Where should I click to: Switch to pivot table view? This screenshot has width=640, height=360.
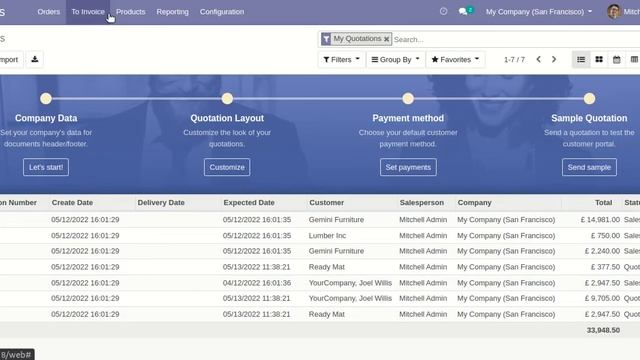coord(634,59)
